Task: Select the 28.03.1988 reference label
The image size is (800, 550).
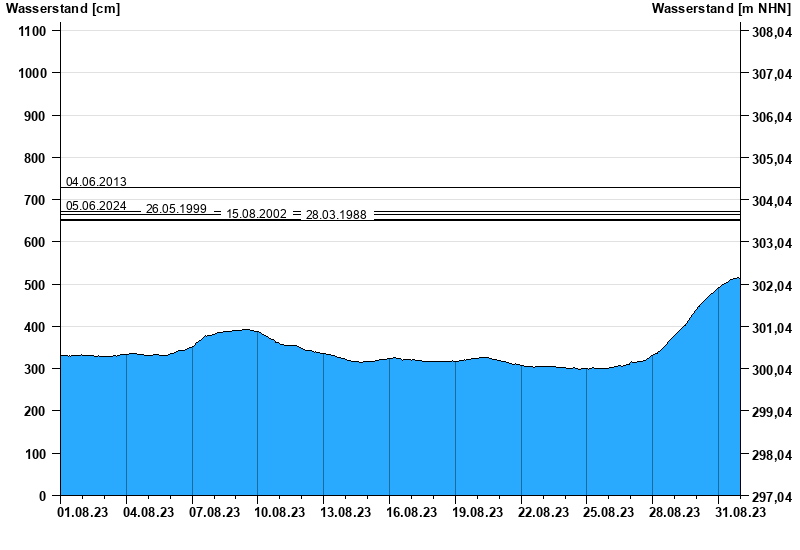Action: pyautogui.click(x=336, y=215)
